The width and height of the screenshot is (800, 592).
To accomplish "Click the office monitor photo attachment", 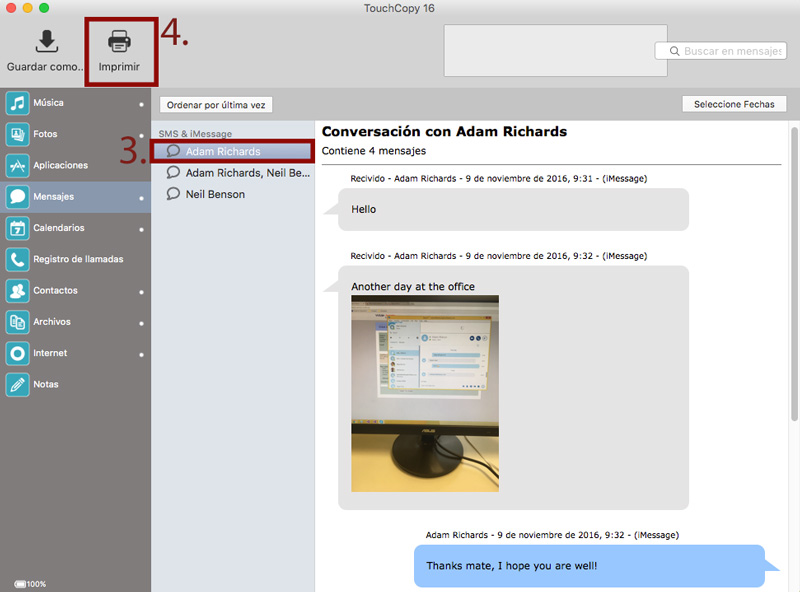I will tap(425, 393).
